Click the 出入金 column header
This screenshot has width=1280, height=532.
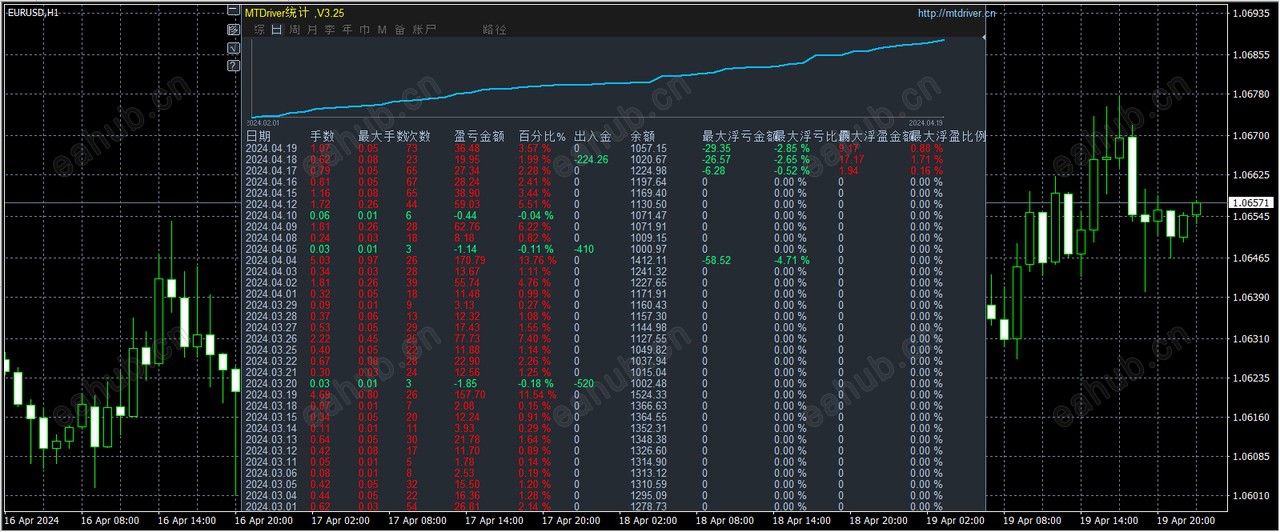(x=592, y=136)
